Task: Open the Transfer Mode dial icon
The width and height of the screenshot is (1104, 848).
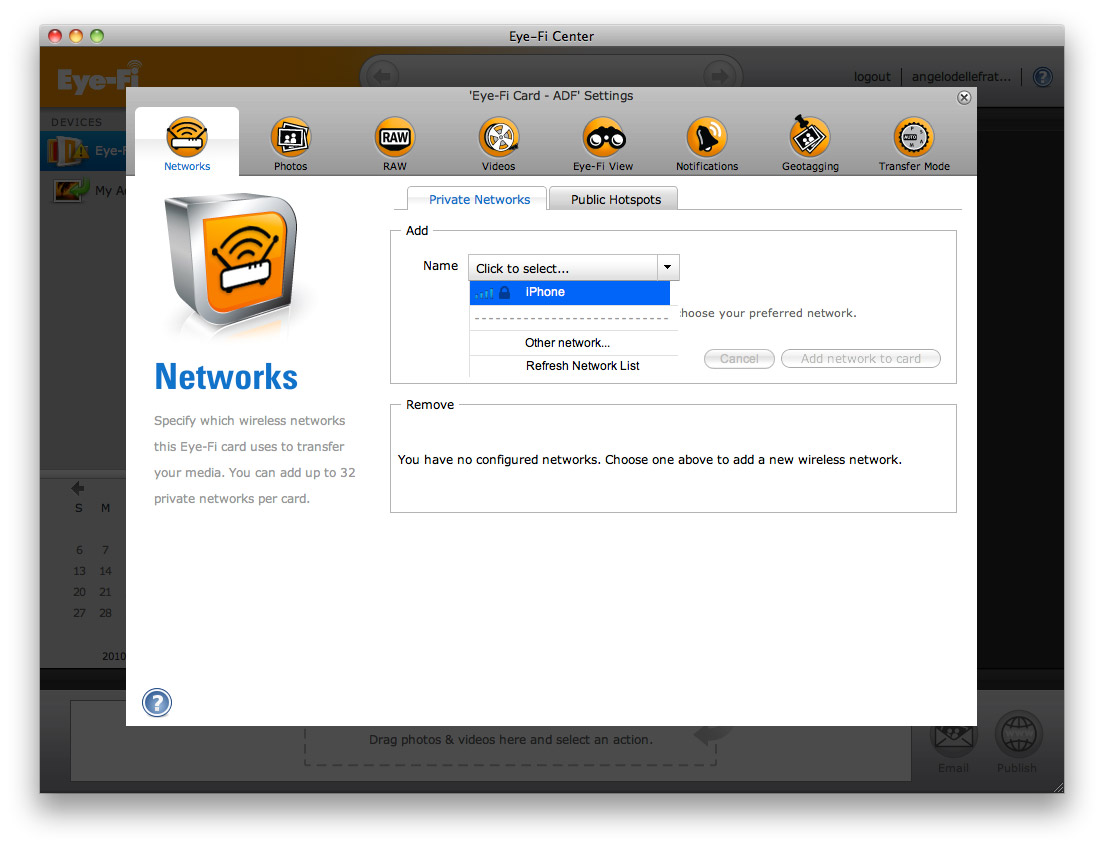Action: click(x=914, y=137)
